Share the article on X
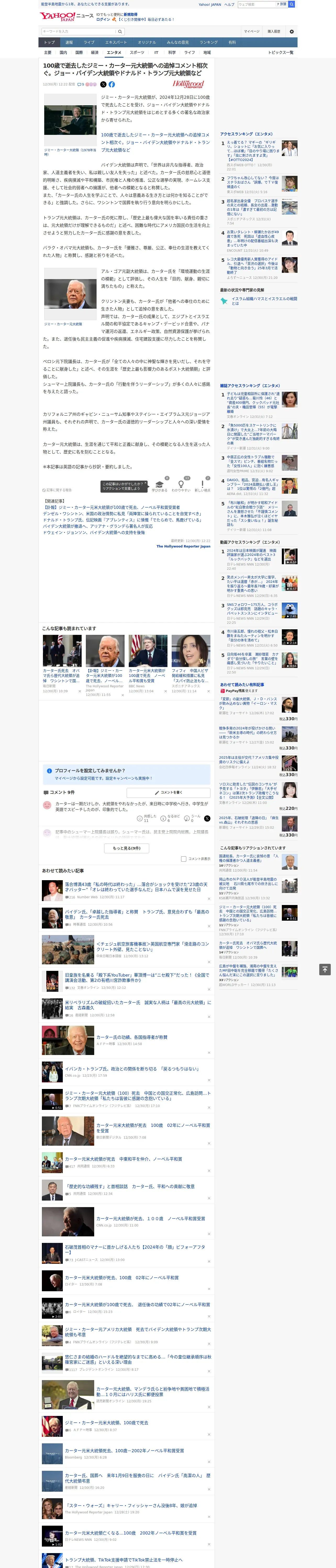The image size is (336, 1568). (103, 85)
